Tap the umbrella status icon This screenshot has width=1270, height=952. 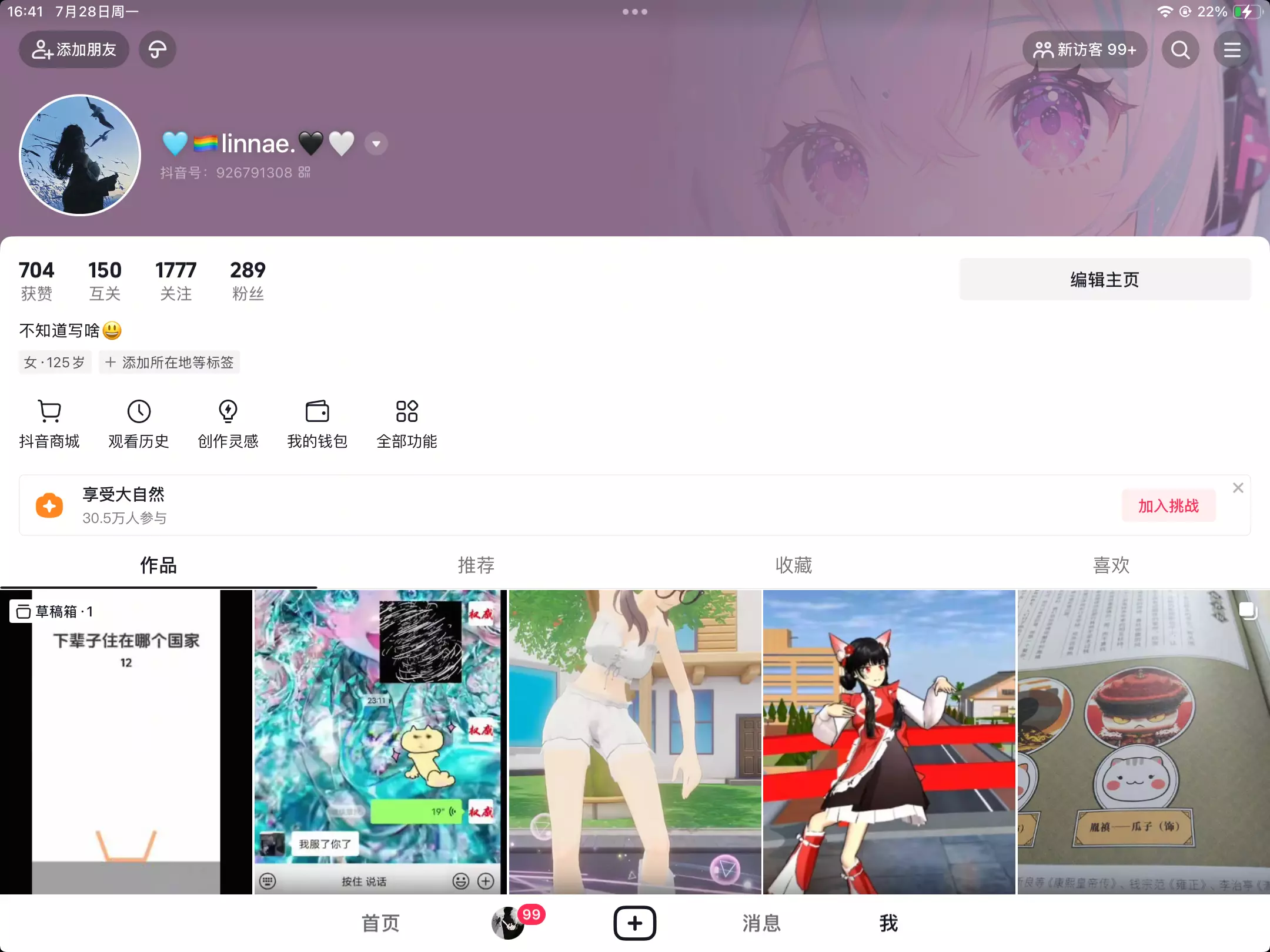click(x=157, y=50)
